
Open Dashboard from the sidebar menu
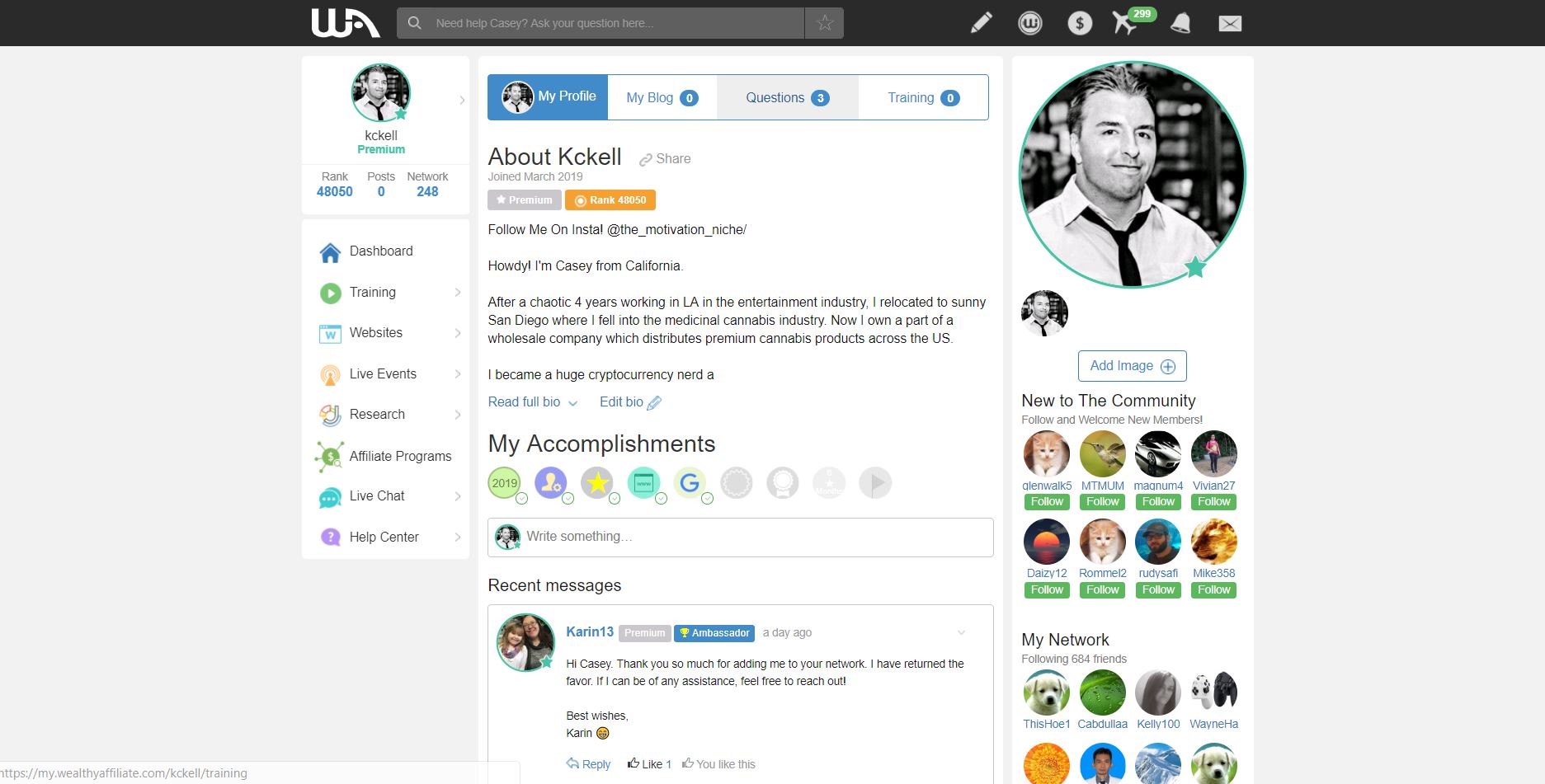pyautogui.click(x=381, y=251)
